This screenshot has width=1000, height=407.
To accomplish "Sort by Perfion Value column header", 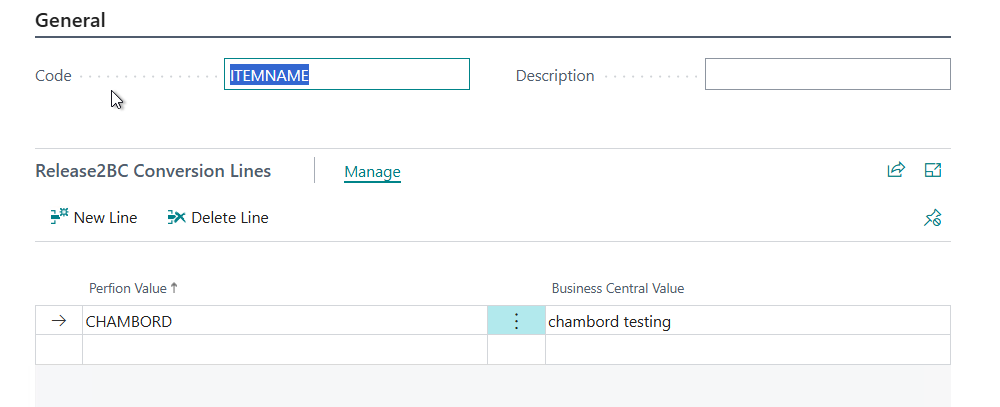I will 134,288.
